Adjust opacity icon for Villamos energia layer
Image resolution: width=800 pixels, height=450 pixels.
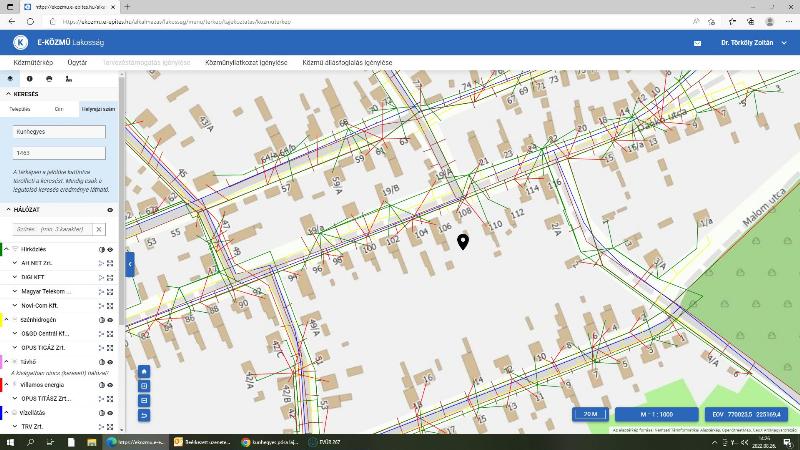point(102,385)
